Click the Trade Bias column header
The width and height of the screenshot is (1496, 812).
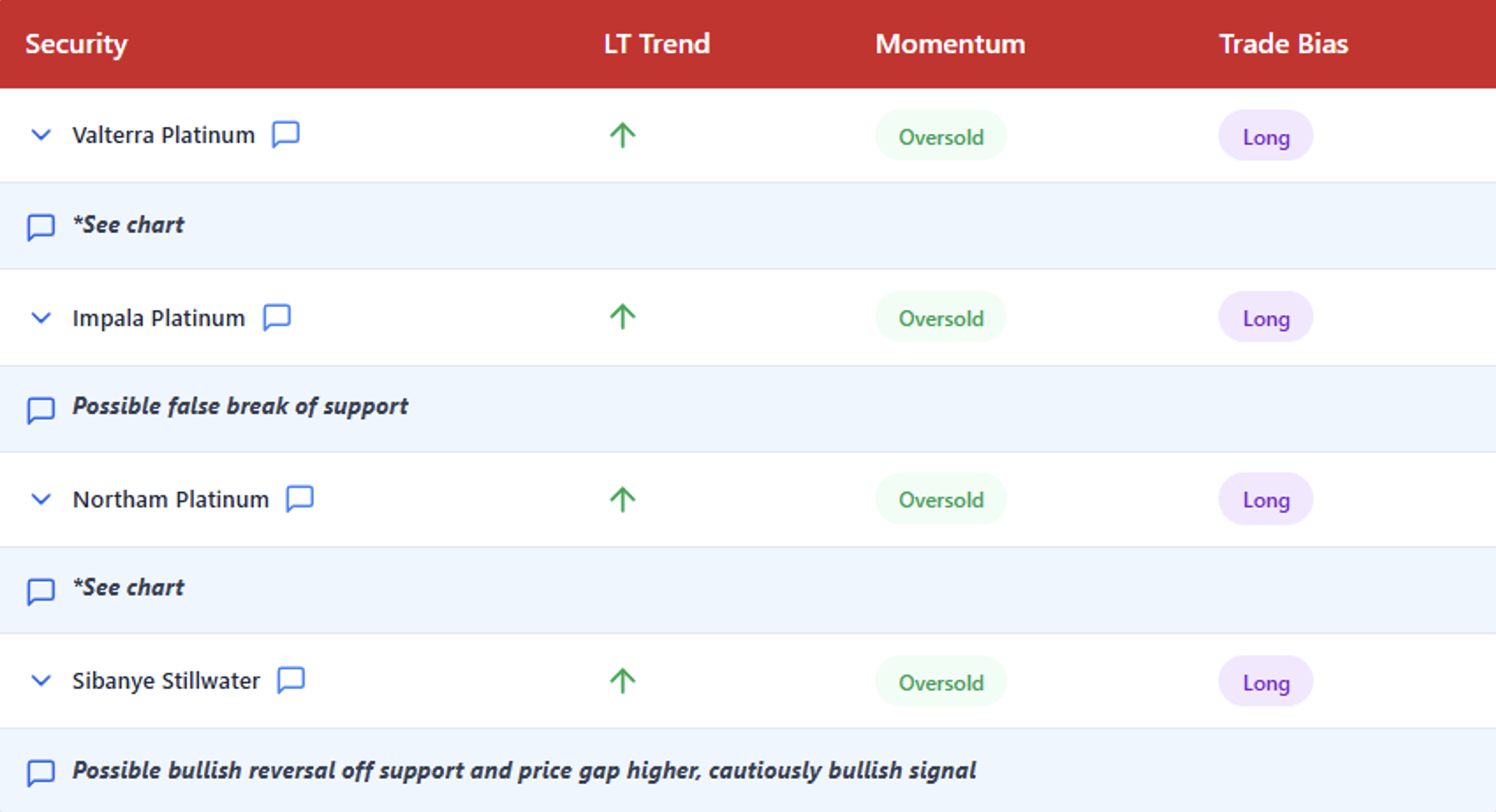[x=1283, y=44]
